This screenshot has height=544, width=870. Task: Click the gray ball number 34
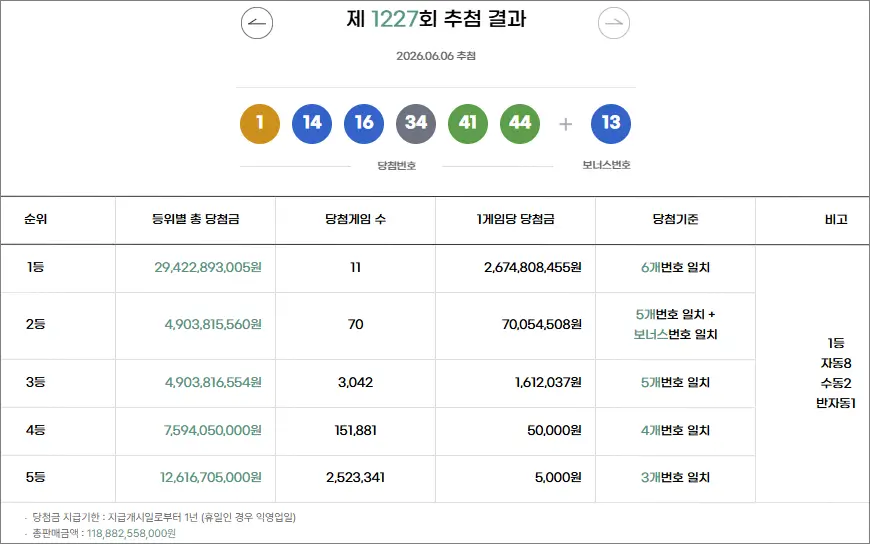[416, 123]
